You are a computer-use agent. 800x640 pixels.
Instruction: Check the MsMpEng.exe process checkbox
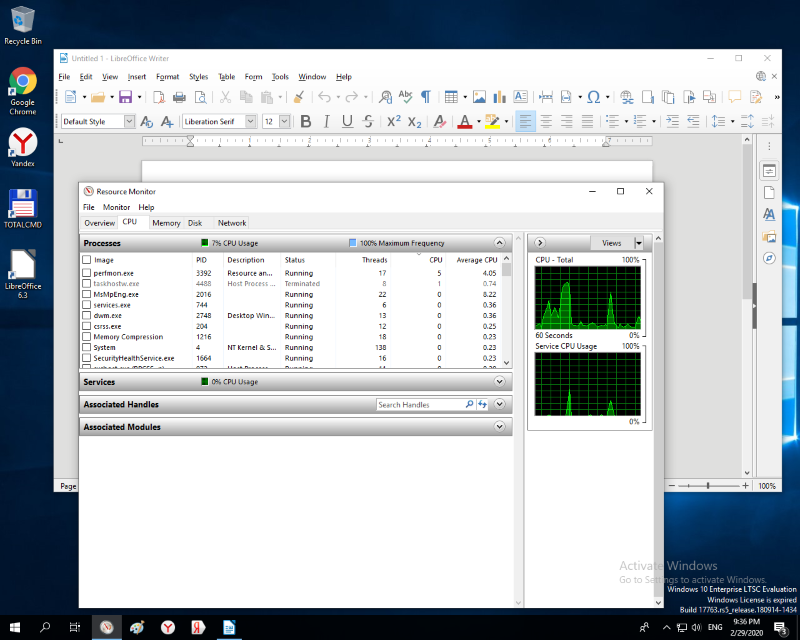87,294
